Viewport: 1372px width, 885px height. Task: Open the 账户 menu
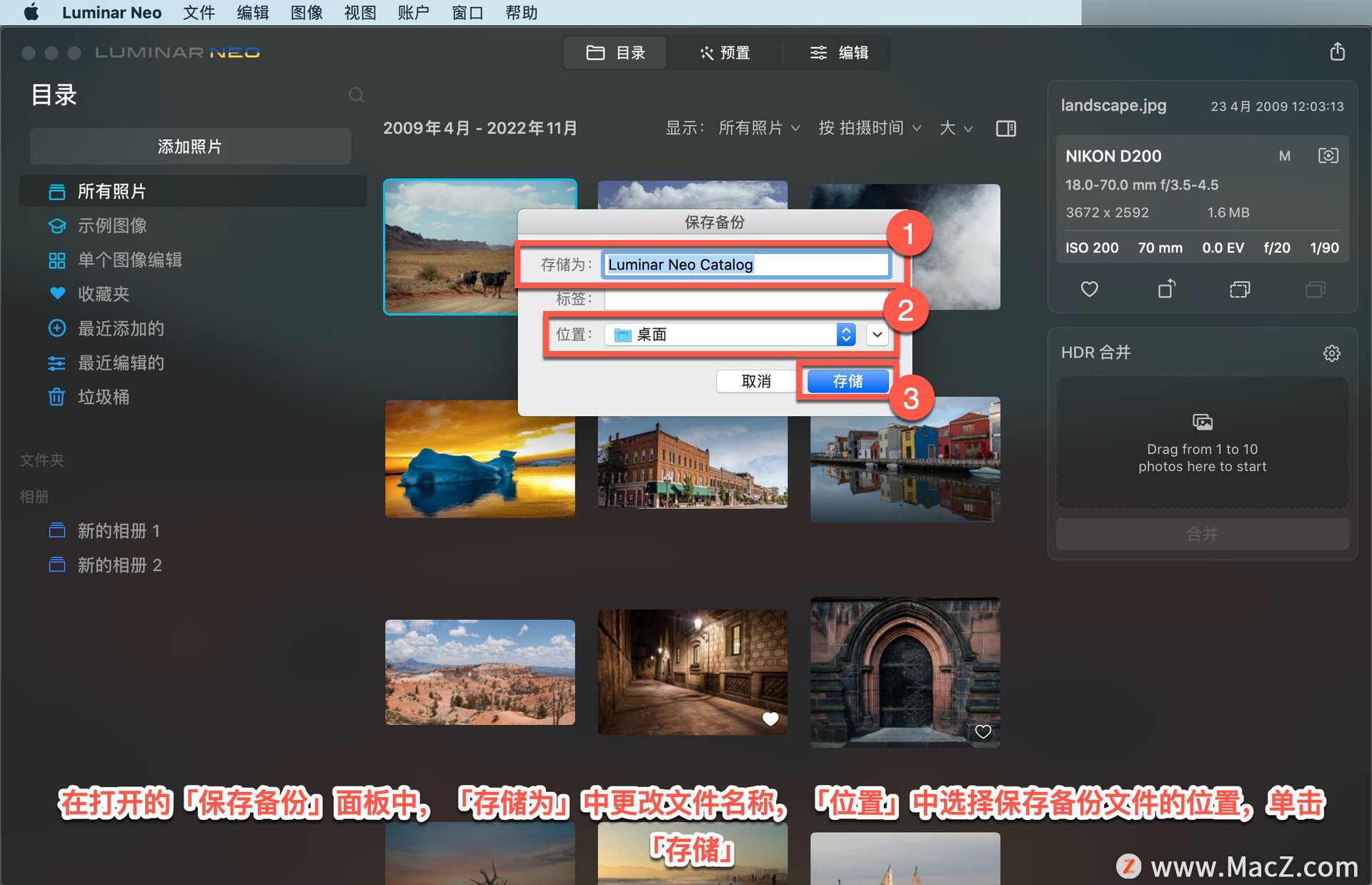[414, 13]
